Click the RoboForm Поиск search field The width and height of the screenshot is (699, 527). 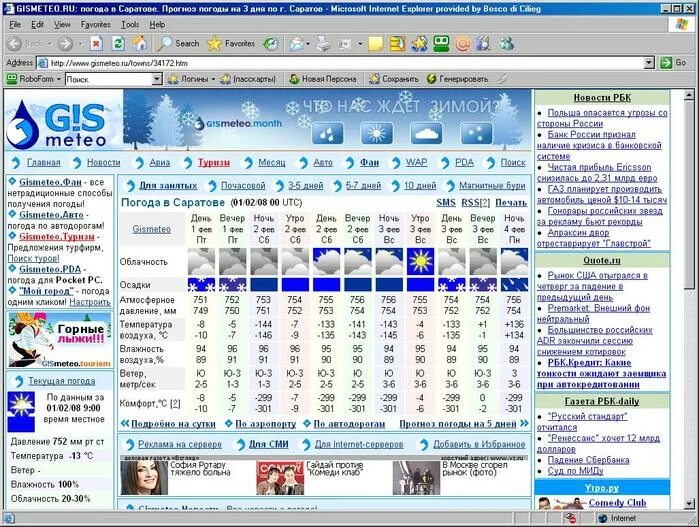coord(109,79)
